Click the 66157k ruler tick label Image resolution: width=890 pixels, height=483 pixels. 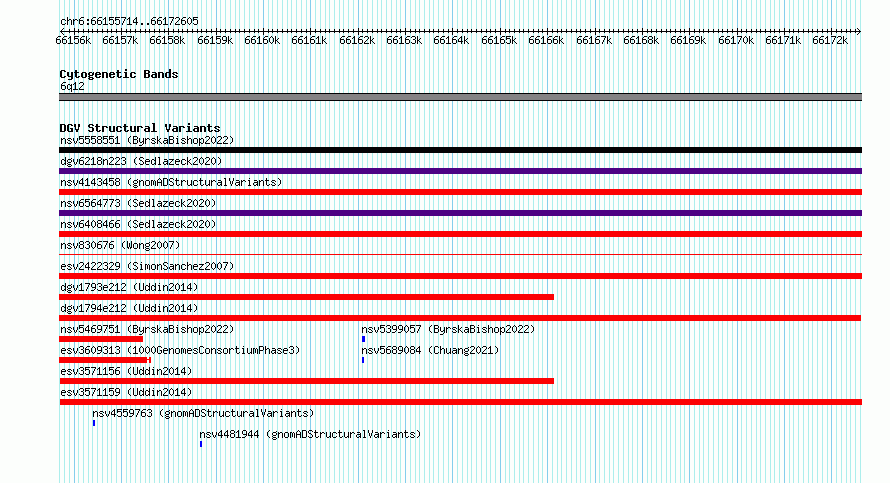click(x=120, y=40)
